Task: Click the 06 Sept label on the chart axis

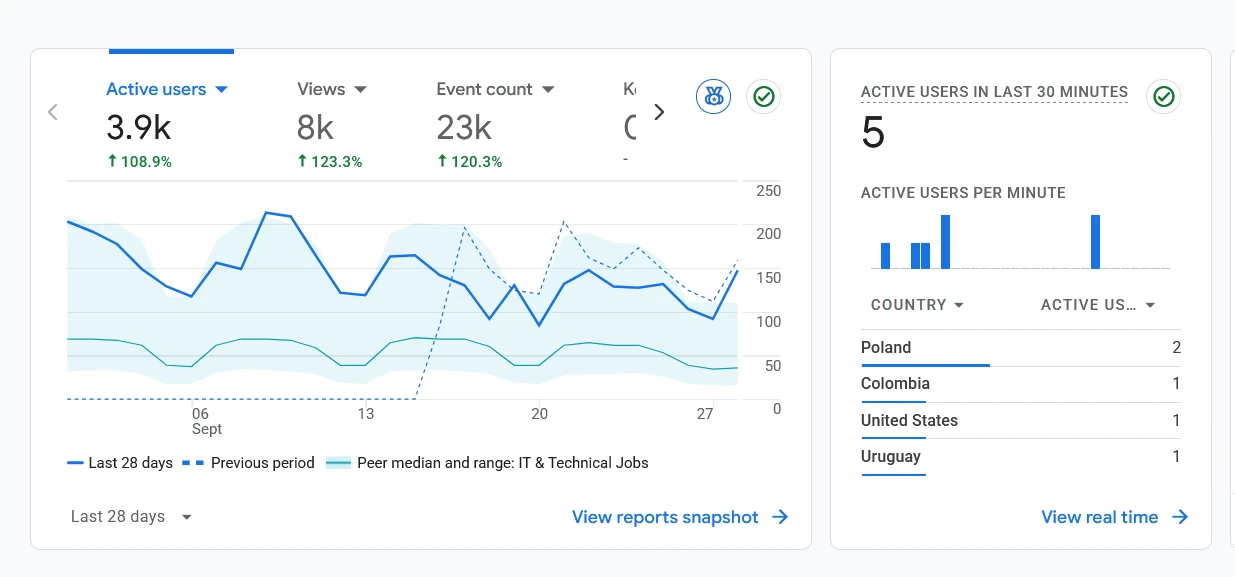Action: 206,421
